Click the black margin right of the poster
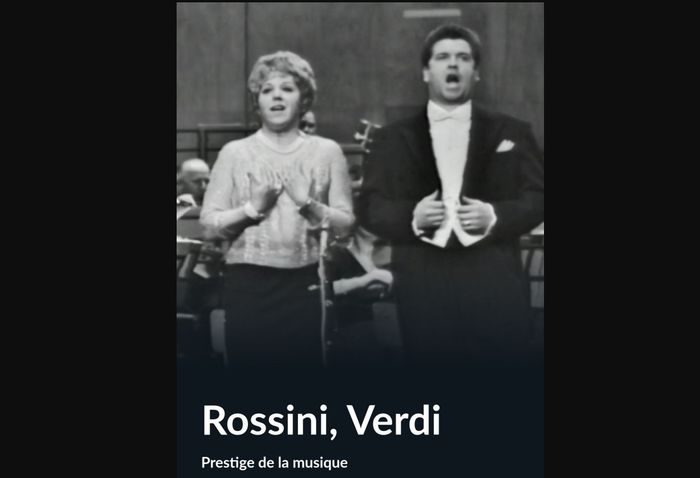This screenshot has width=700, height=478. coord(622,239)
